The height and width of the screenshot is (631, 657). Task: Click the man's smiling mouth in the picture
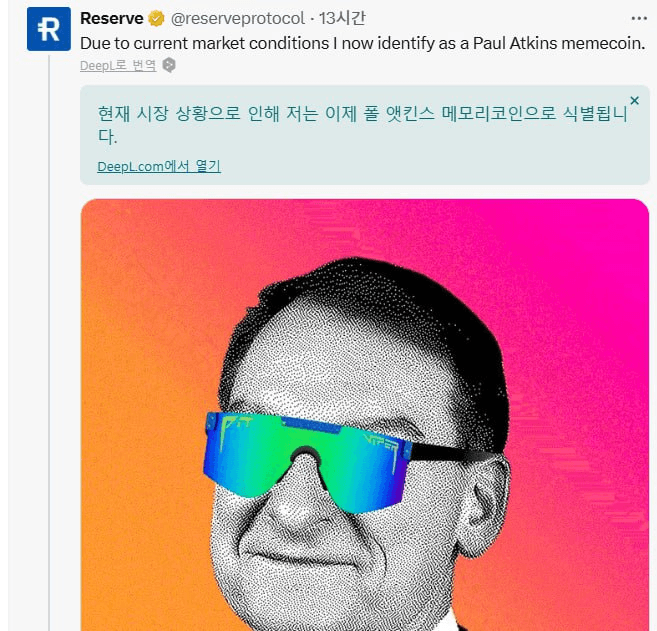[312, 559]
